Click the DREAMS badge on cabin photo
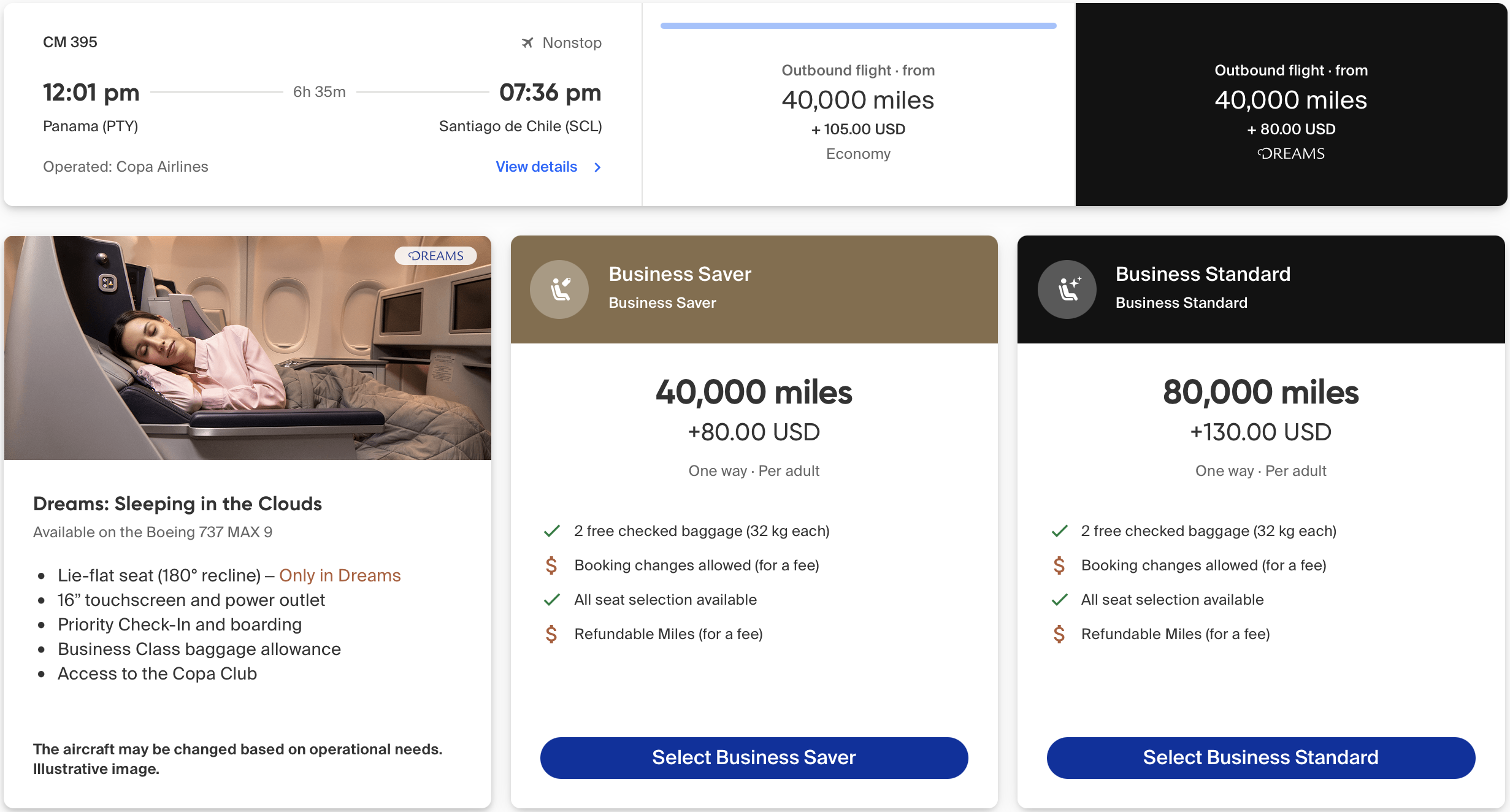This screenshot has width=1510, height=812. click(x=435, y=256)
